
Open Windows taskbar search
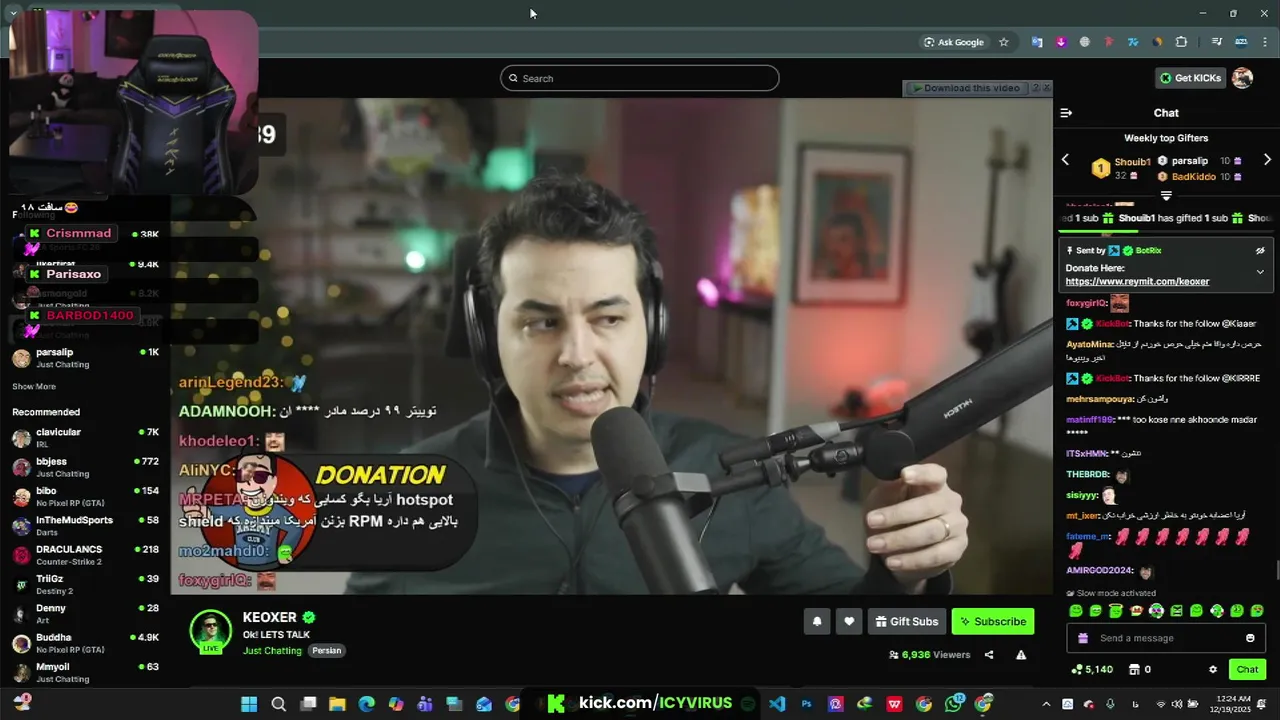[279, 704]
